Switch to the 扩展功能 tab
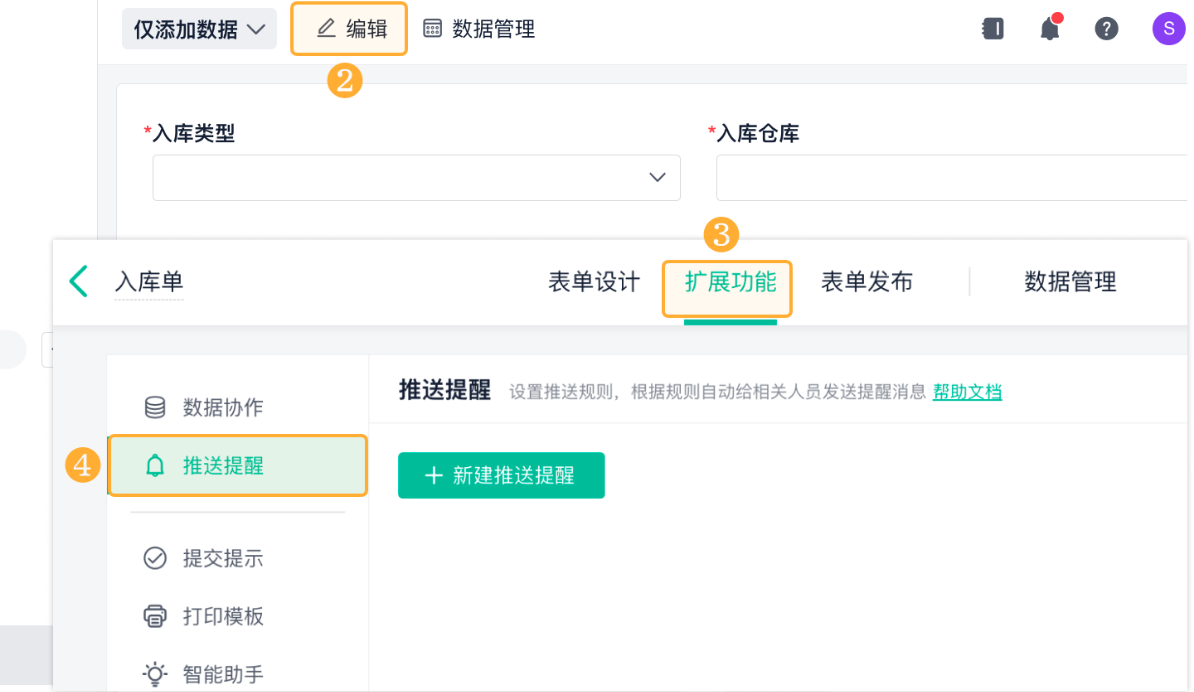 coord(730,282)
